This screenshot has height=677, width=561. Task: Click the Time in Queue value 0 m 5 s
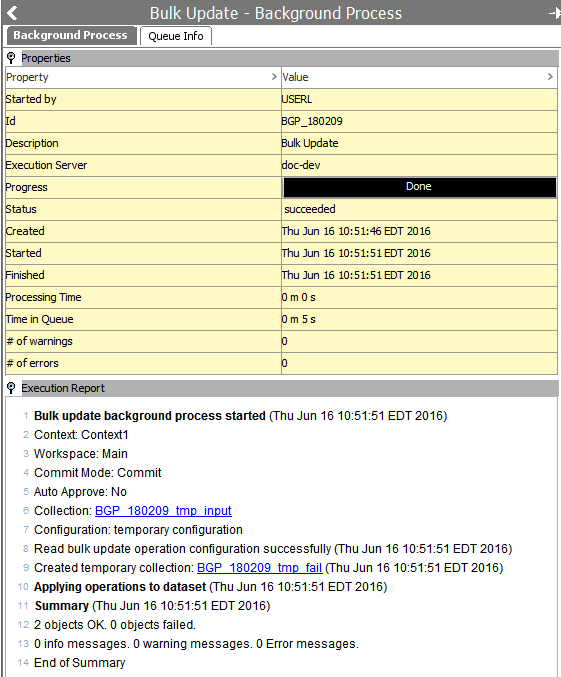click(x=298, y=319)
